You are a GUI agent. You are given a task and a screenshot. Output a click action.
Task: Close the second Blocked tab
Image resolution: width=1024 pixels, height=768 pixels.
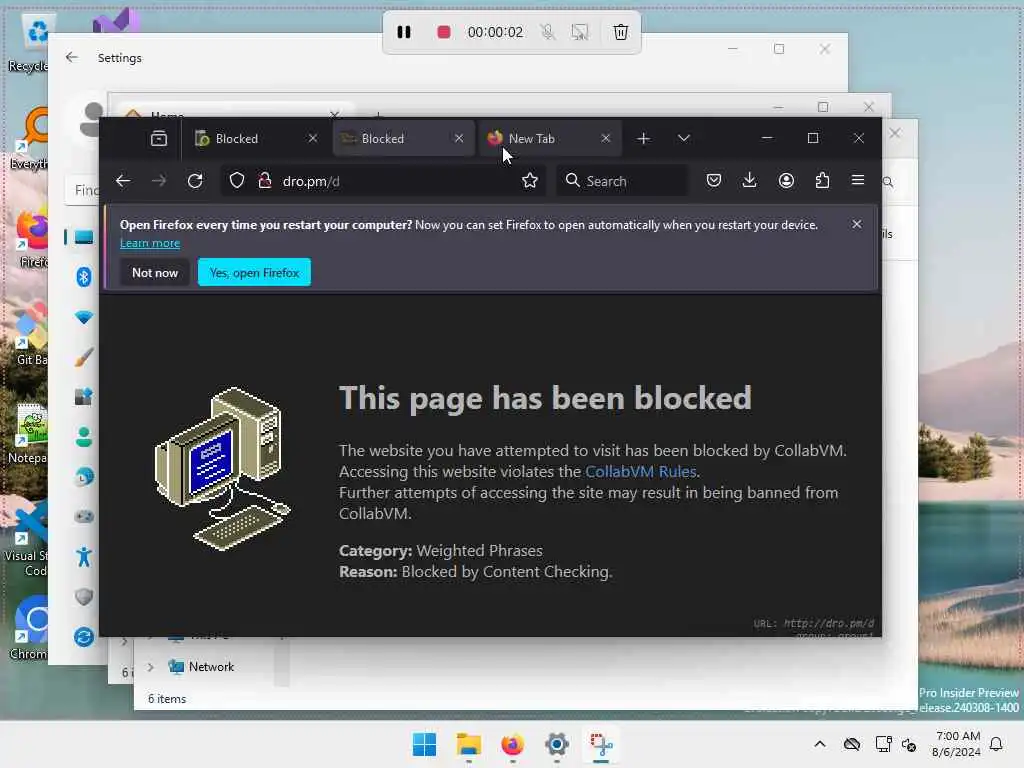point(459,138)
